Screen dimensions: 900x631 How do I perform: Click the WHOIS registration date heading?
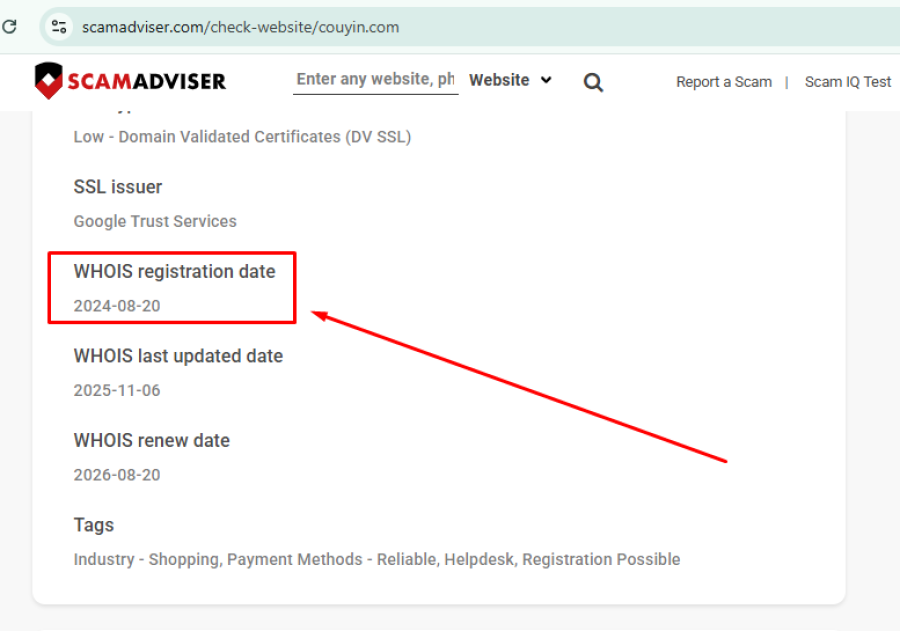click(174, 271)
